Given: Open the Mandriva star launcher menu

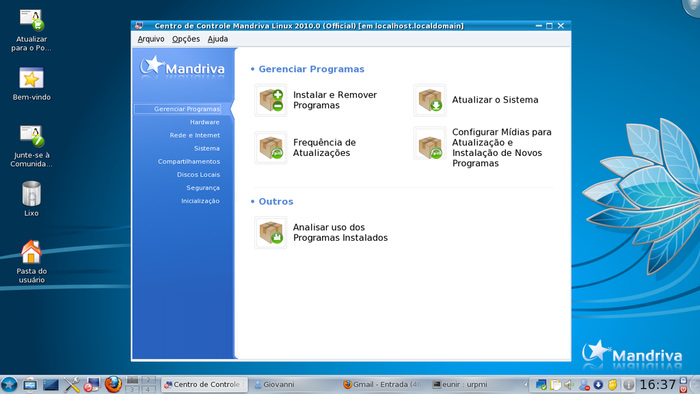Looking at the screenshot, I should click(9, 385).
